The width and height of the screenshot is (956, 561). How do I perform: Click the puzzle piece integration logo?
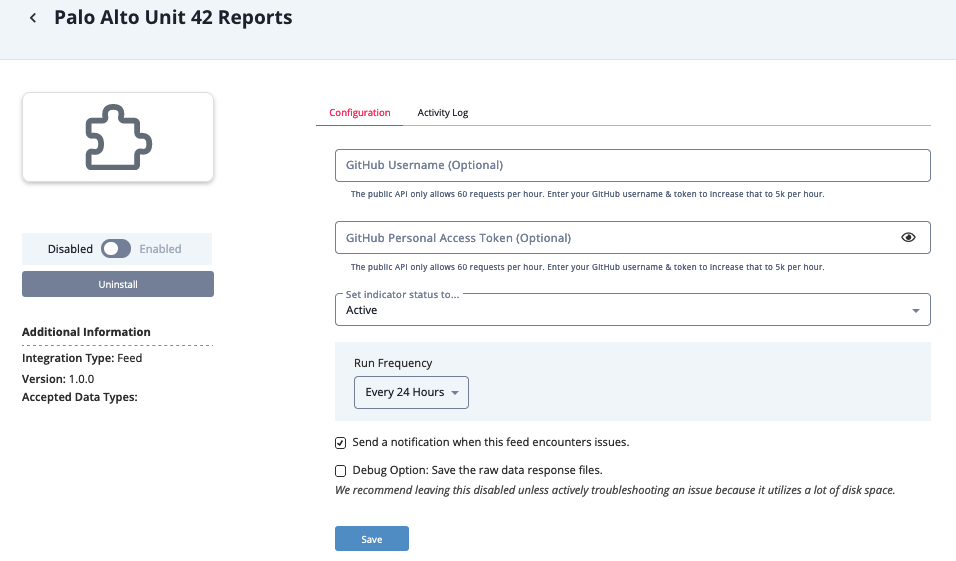click(118, 137)
